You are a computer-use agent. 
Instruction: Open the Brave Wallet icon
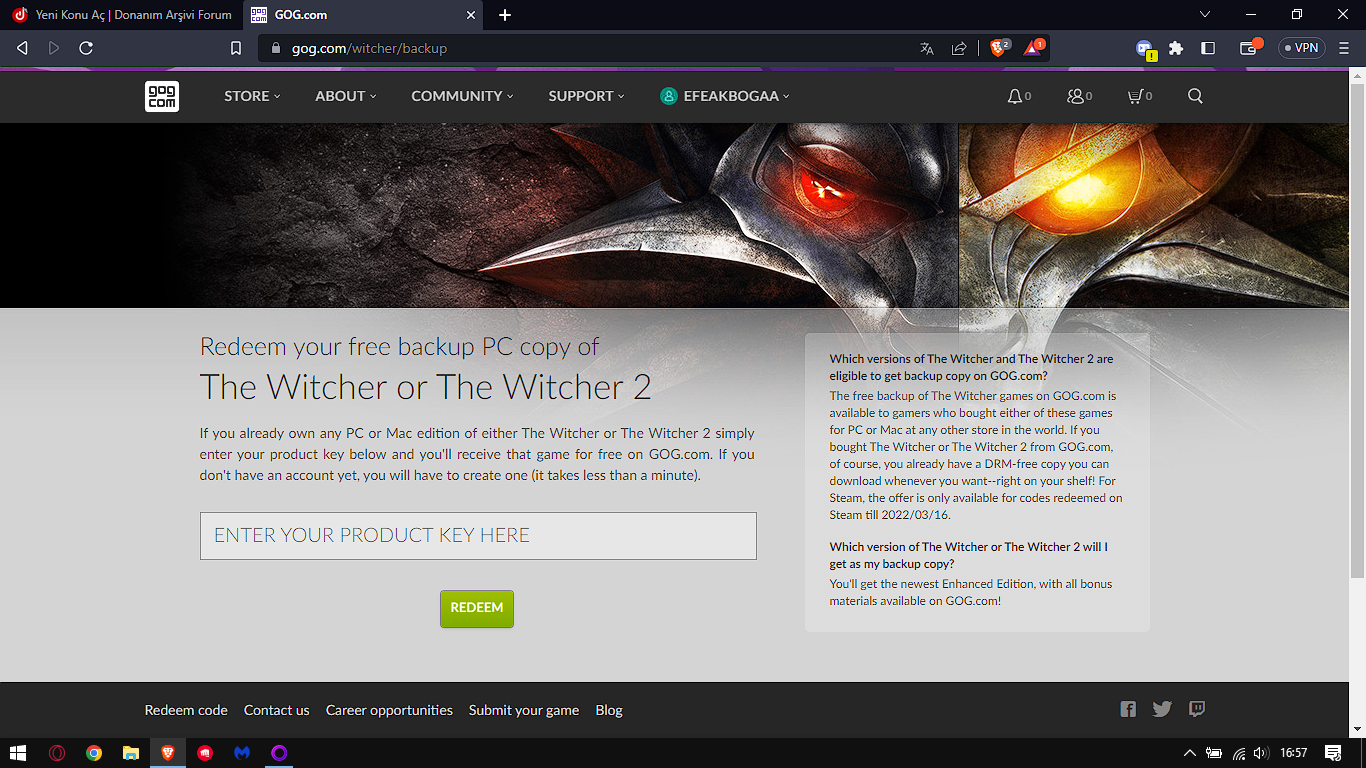(x=1250, y=48)
